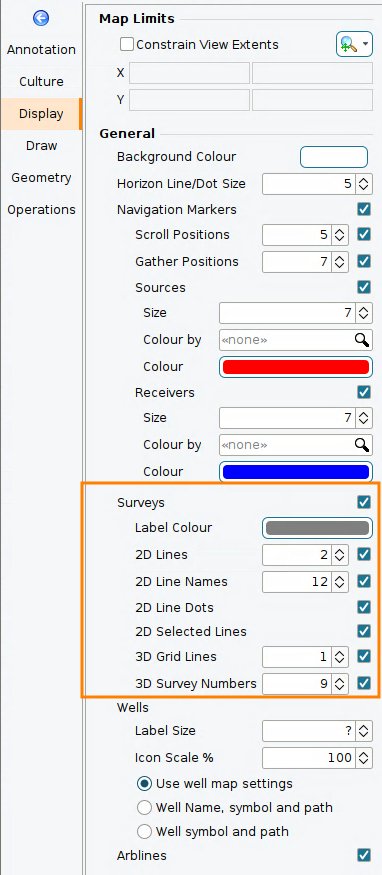Viewport: 382px width, 875px height.
Task: Click Sources Colour by input field
Action: coord(287,339)
